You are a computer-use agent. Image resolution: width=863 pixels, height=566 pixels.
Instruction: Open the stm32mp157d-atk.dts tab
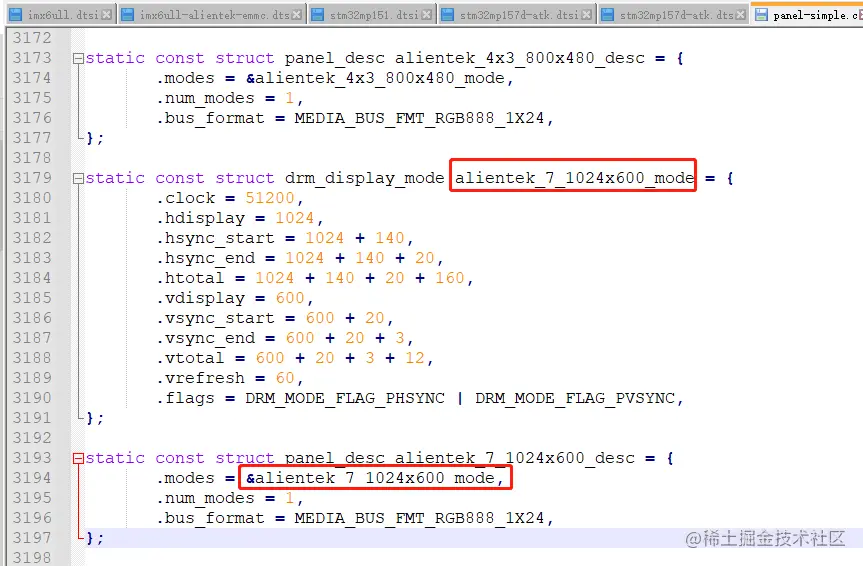pos(674,14)
